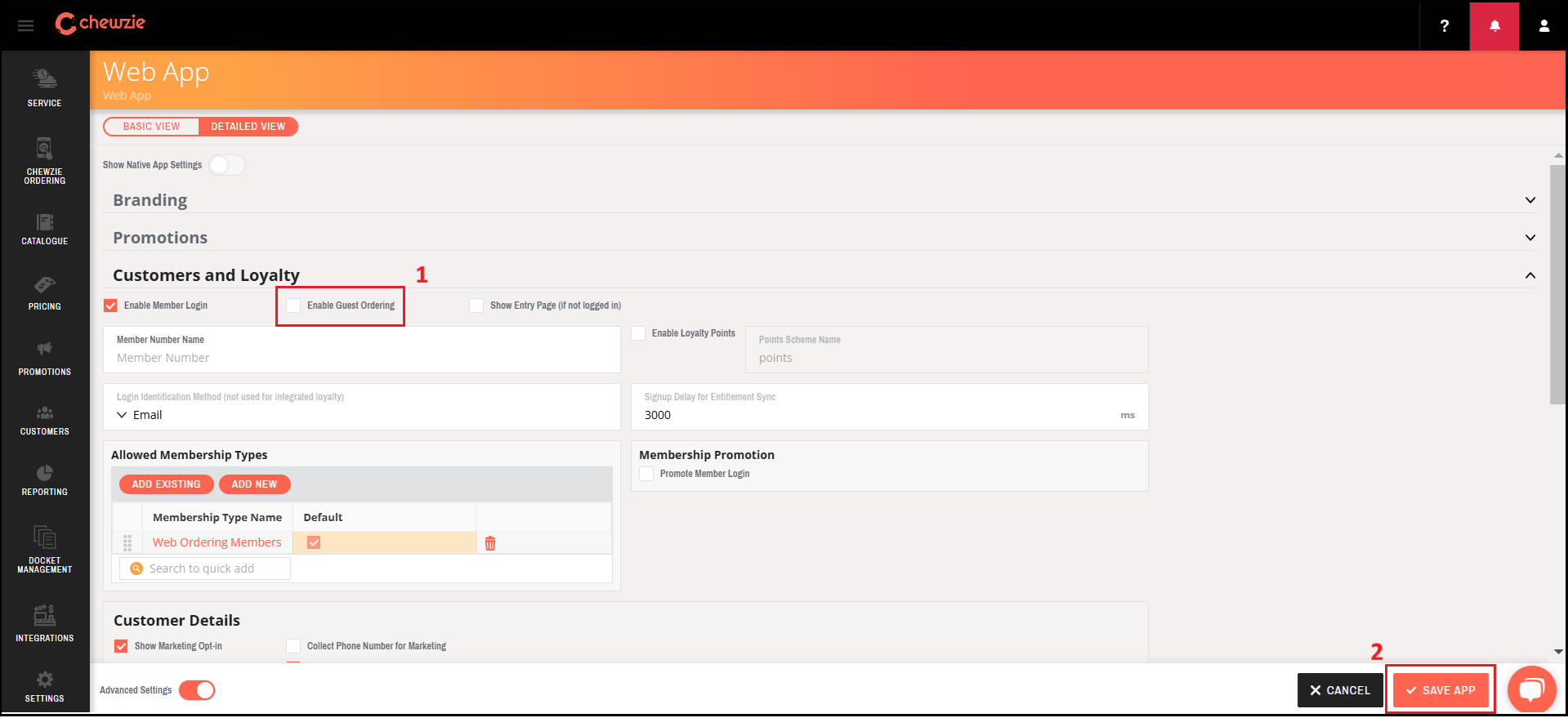This screenshot has height=718, width=1568.
Task: Grab the drag handle of Web Ordering Members
Action: [127, 543]
